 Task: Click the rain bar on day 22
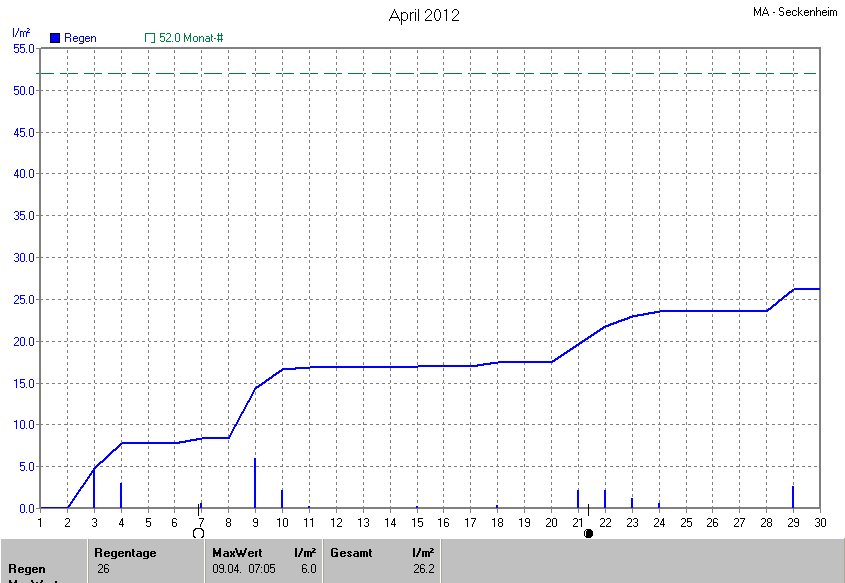[605, 499]
